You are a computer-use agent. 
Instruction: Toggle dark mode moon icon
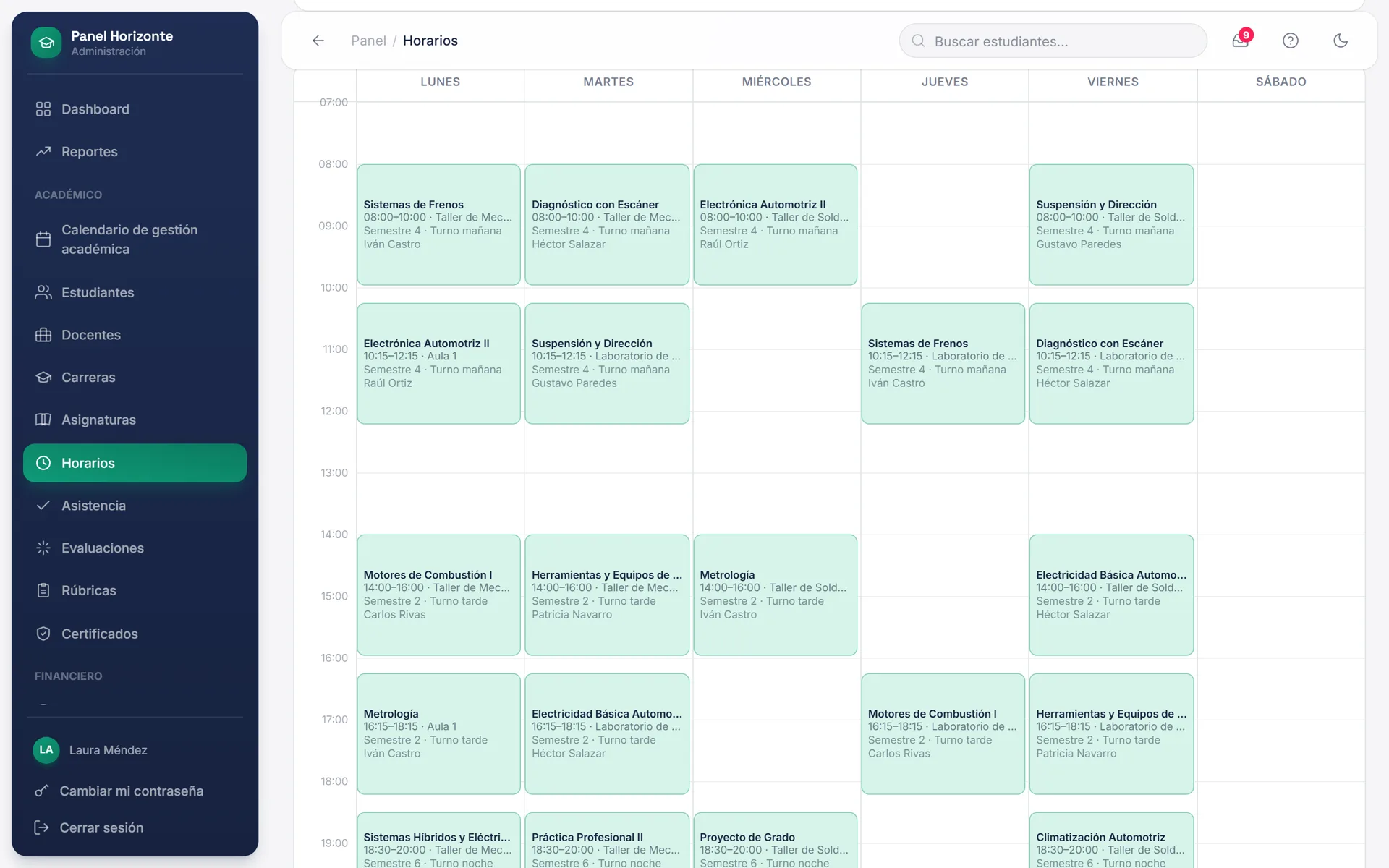pos(1341,41)
